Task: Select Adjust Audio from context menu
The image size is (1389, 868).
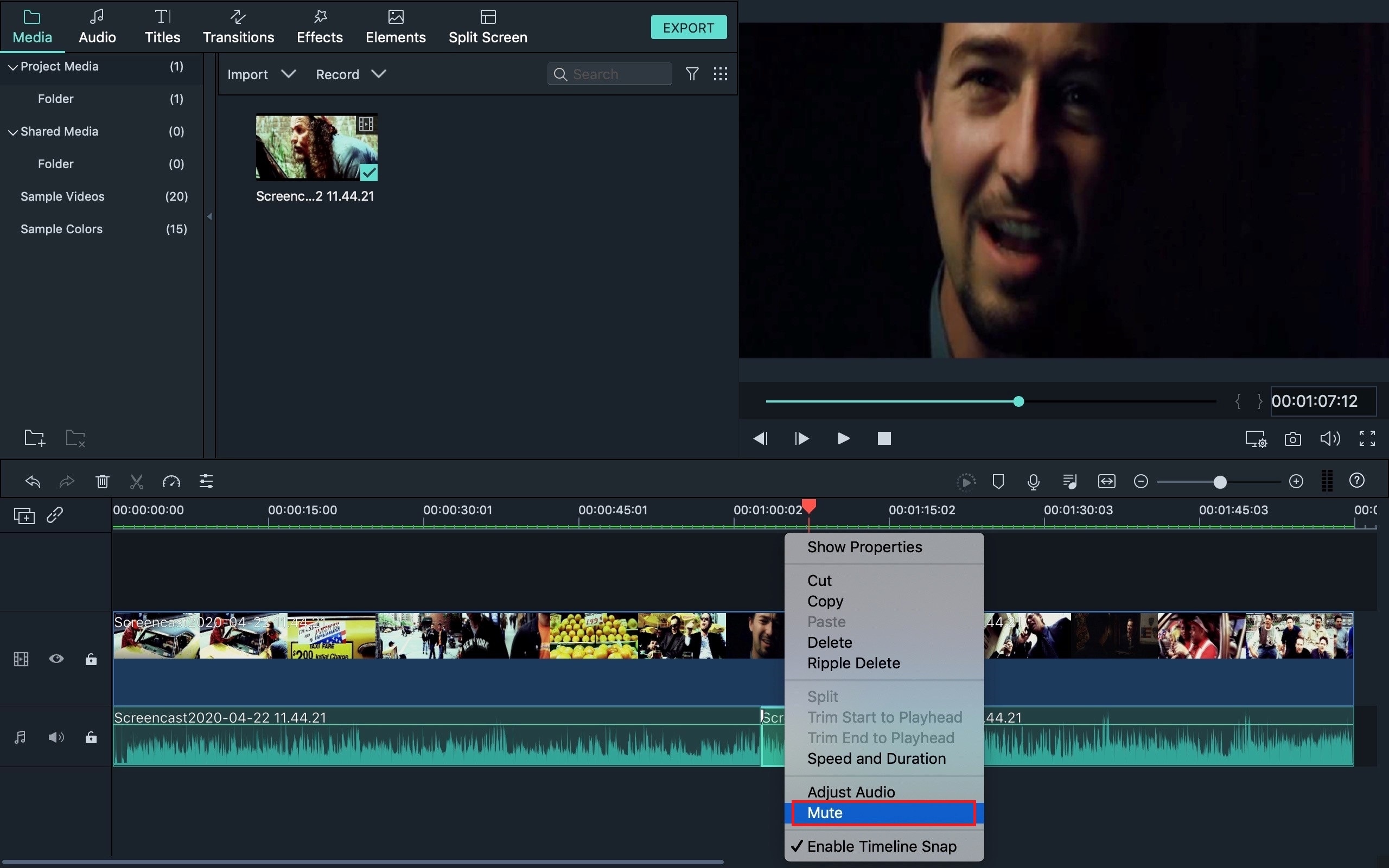Action: (x=850, y=791)
